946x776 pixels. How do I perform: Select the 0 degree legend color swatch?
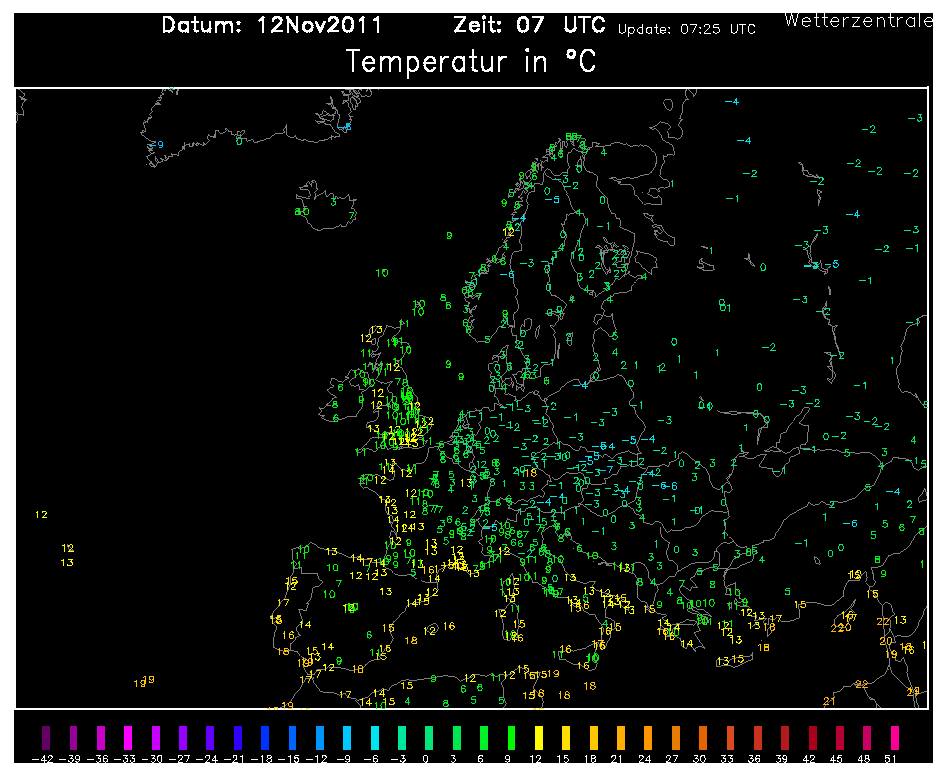(429, 737)
